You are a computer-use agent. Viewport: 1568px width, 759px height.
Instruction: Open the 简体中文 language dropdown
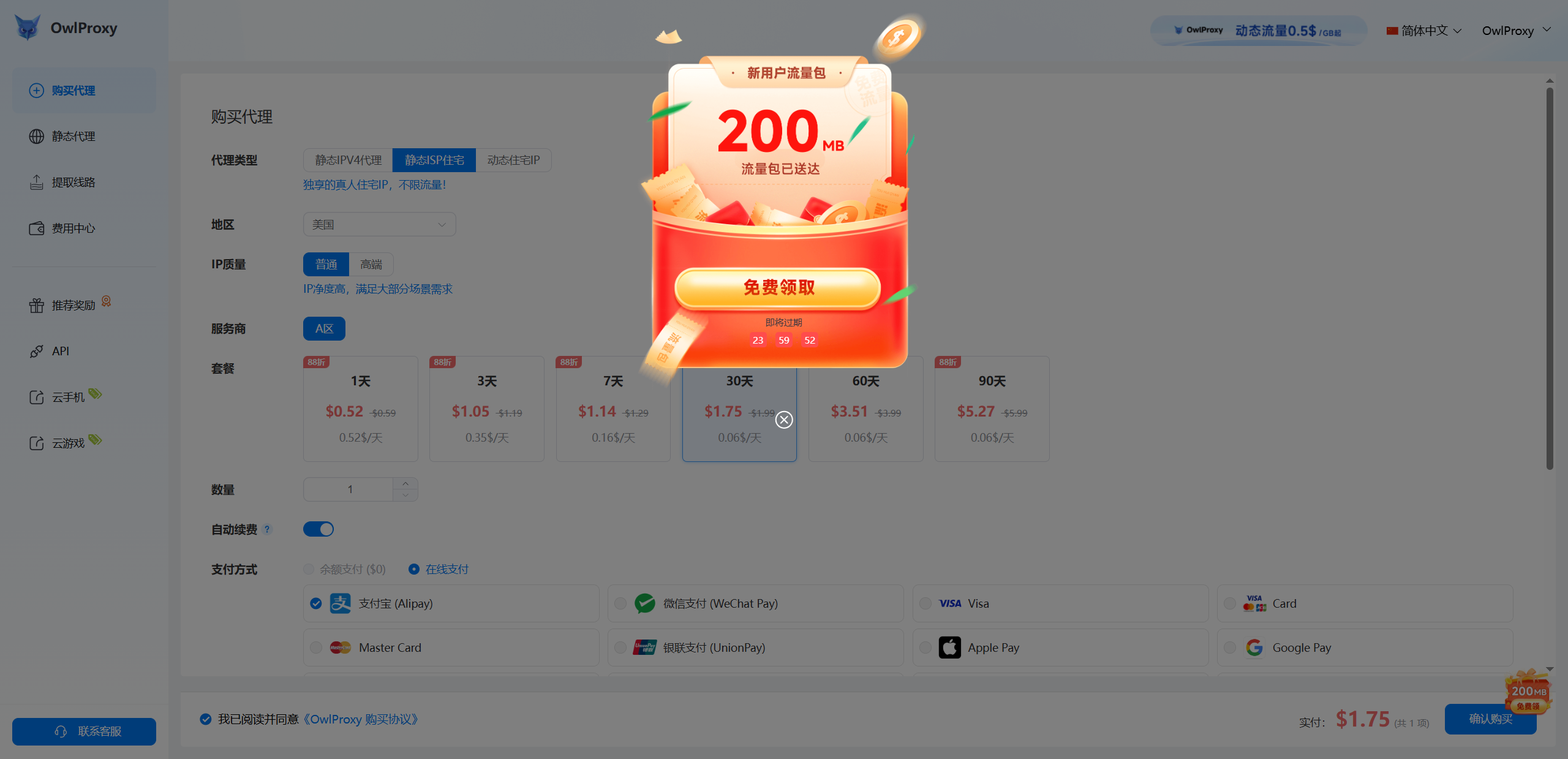1423,31
